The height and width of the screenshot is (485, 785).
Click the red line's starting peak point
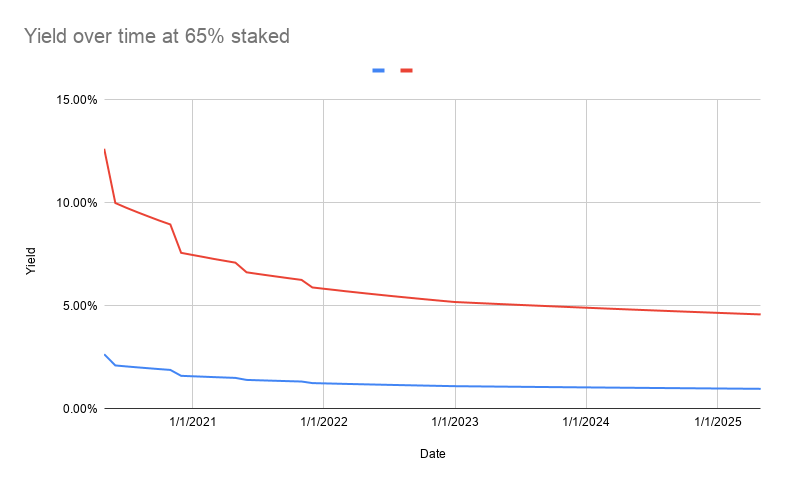[105, 150]
